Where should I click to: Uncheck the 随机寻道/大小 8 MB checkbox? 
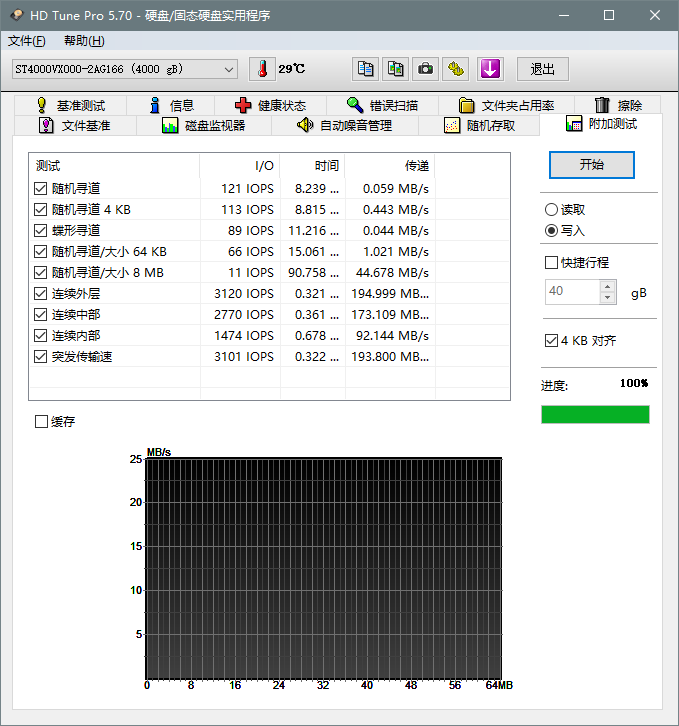pos(41,272)
